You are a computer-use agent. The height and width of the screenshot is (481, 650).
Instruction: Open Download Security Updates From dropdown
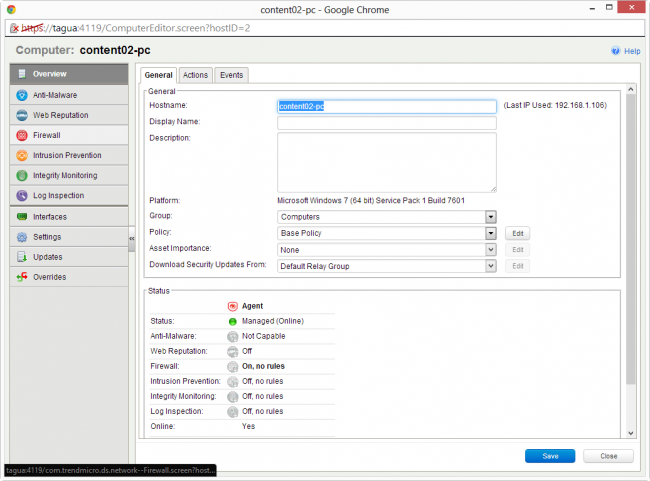pos(490,266)
